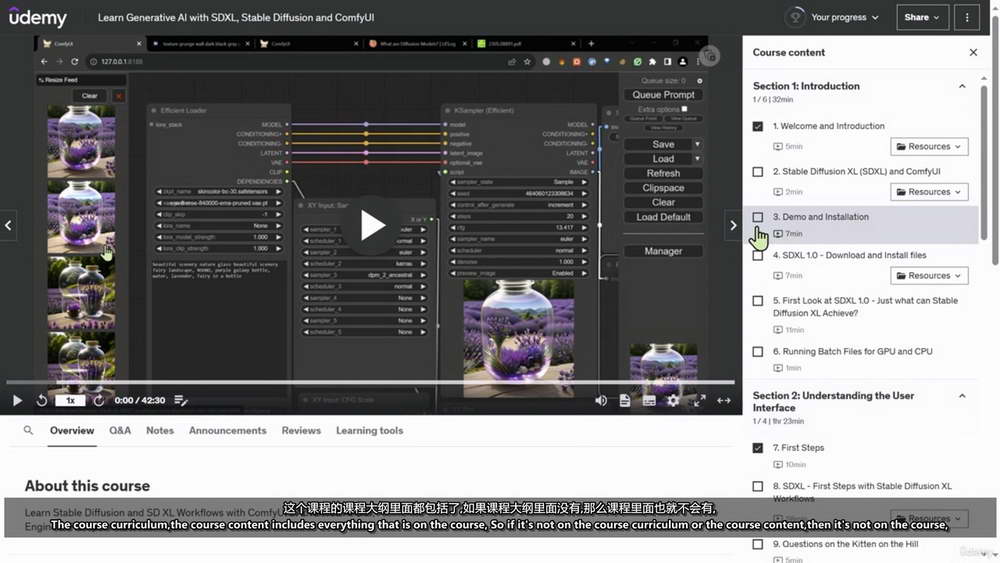Toggle expanded view icon
This screenshot has height=563, width=1000.
[724, 400]
